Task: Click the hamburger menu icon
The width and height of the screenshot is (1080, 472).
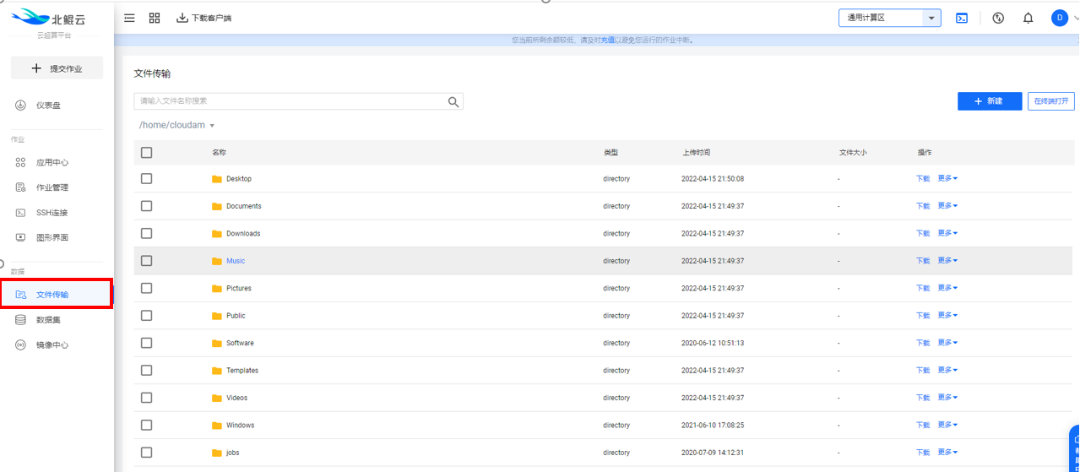Action: 129,18
